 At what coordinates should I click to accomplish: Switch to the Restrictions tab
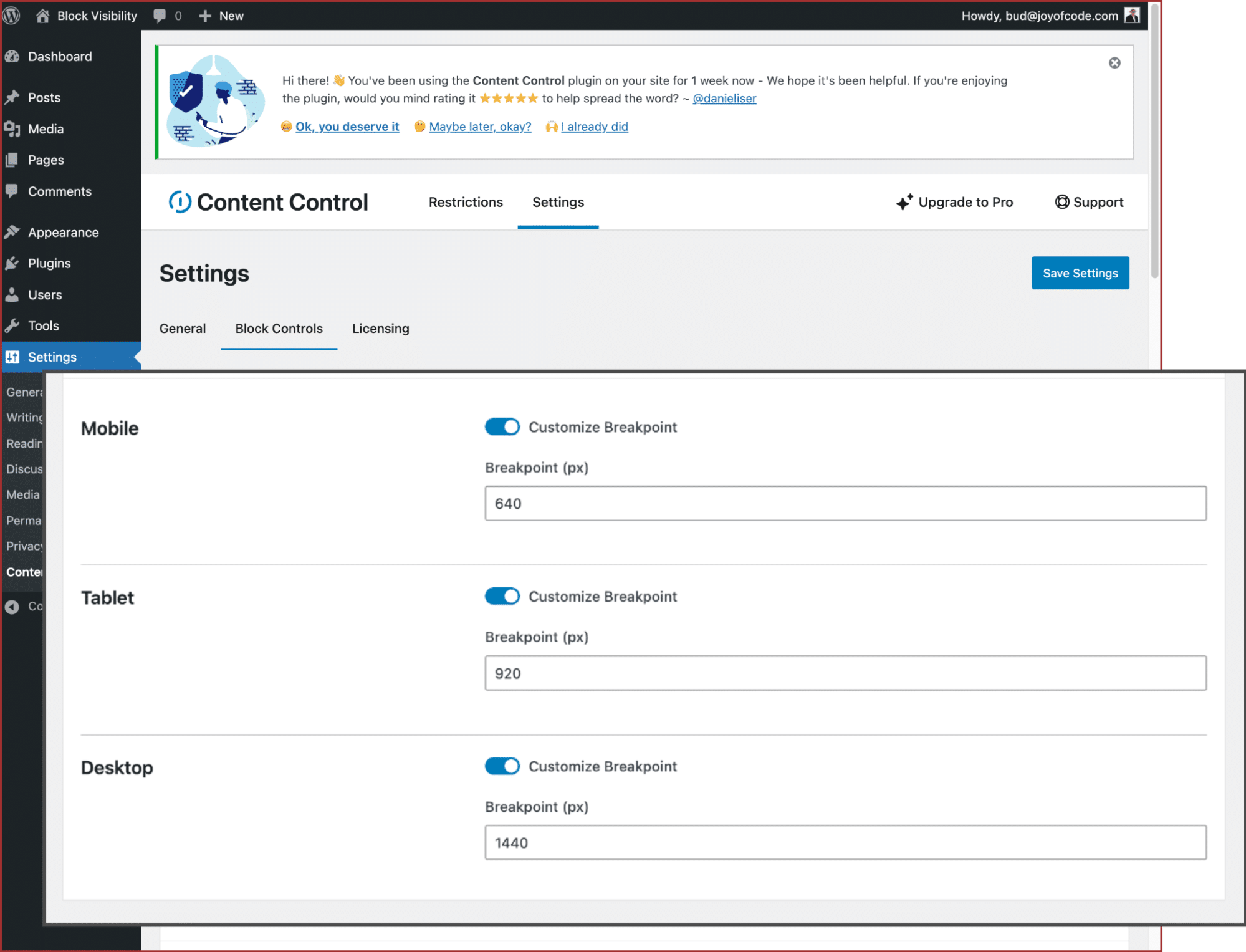pyautogui.click(x=466, y=202)
